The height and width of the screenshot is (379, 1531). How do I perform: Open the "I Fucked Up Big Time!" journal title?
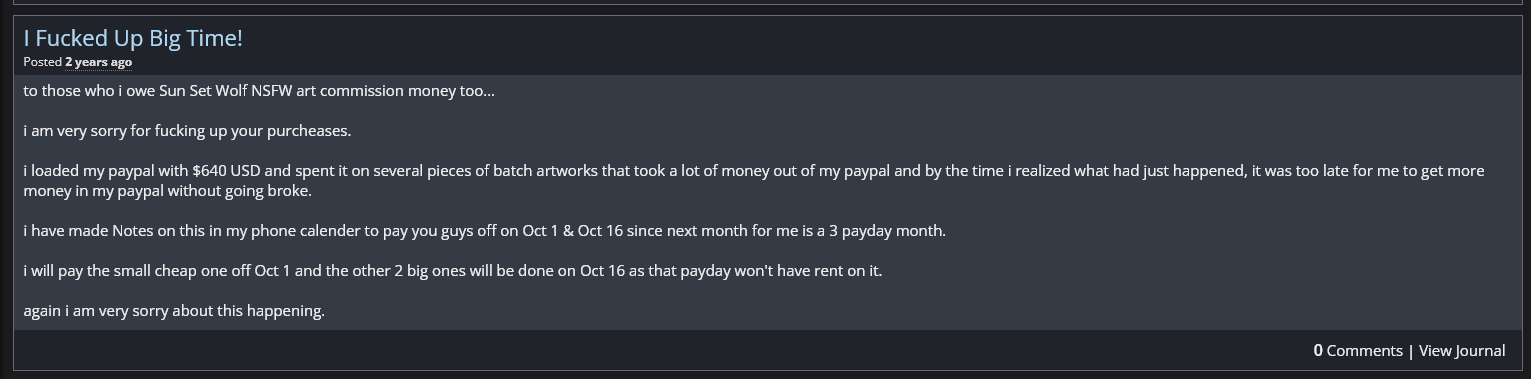click(133, 38)
